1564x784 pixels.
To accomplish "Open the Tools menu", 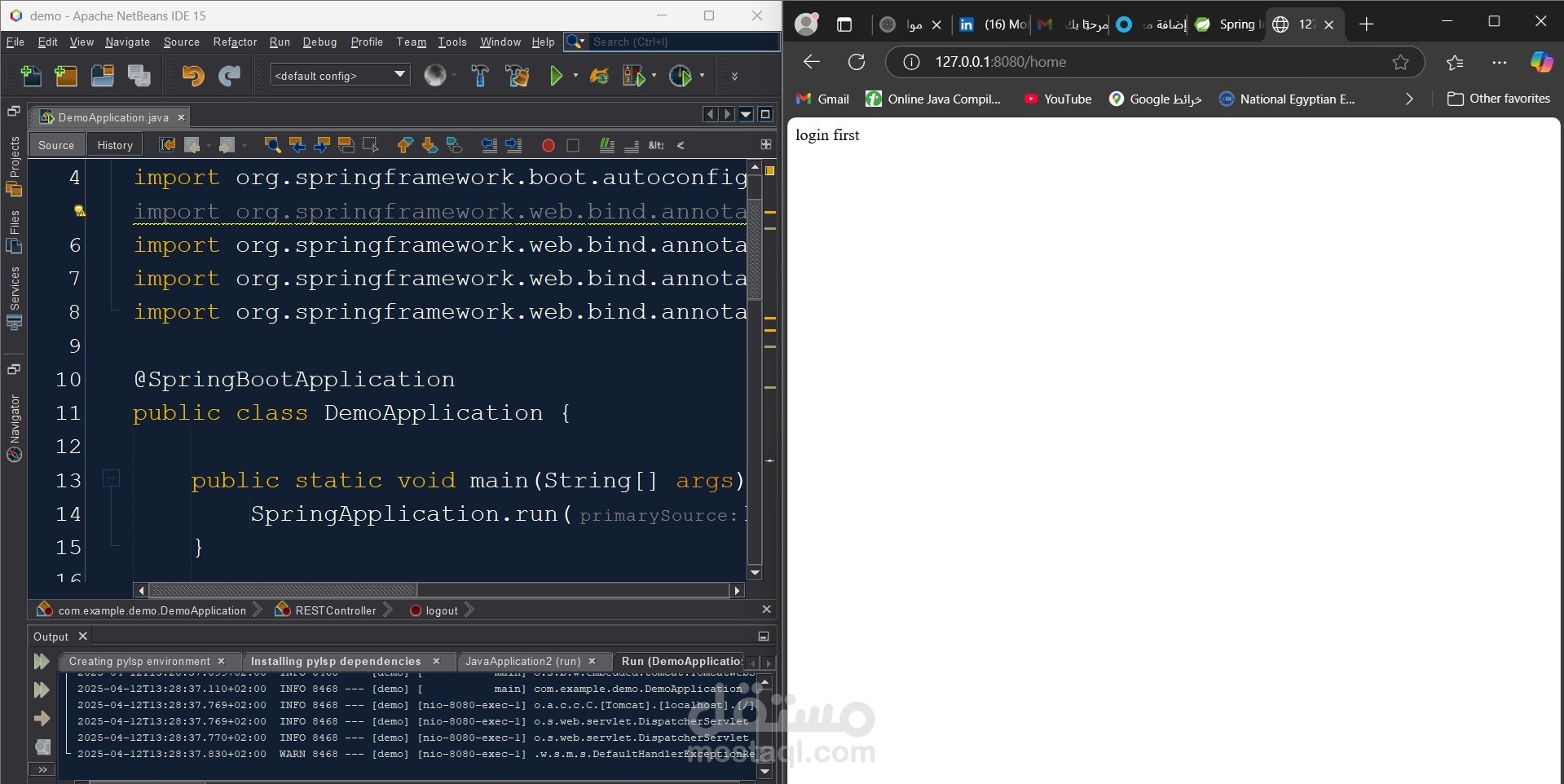I will (x=452, y=42).
